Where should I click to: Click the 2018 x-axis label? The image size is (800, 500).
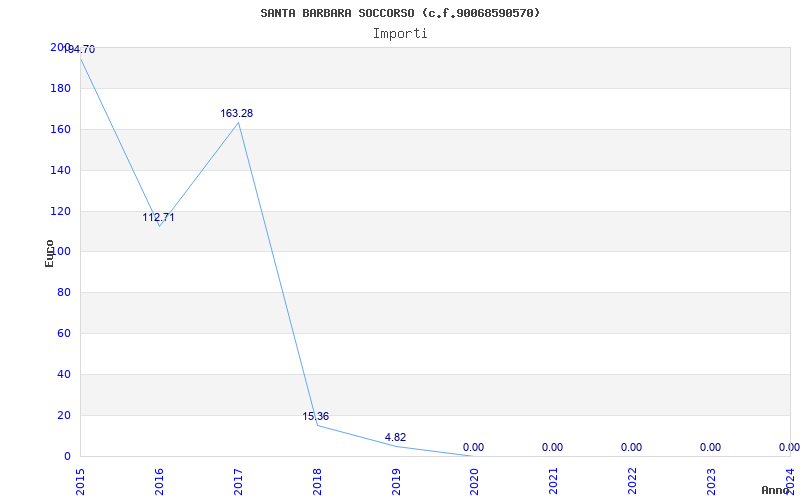click(317, 481)
